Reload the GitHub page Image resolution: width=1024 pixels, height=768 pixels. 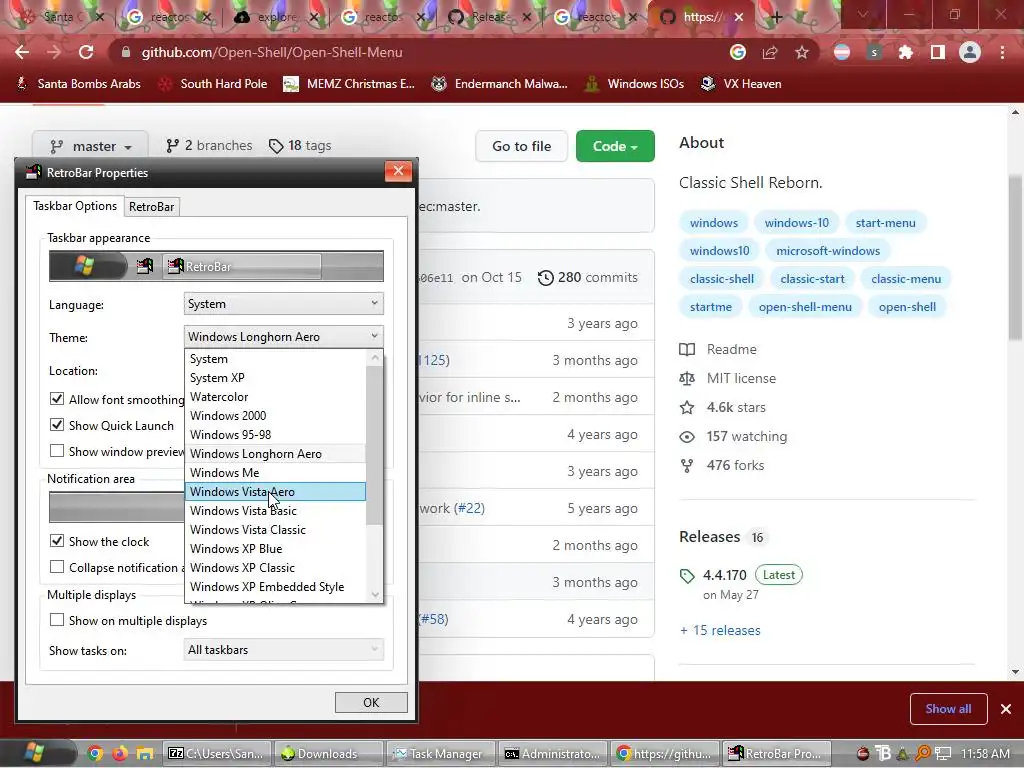[86, 52]
